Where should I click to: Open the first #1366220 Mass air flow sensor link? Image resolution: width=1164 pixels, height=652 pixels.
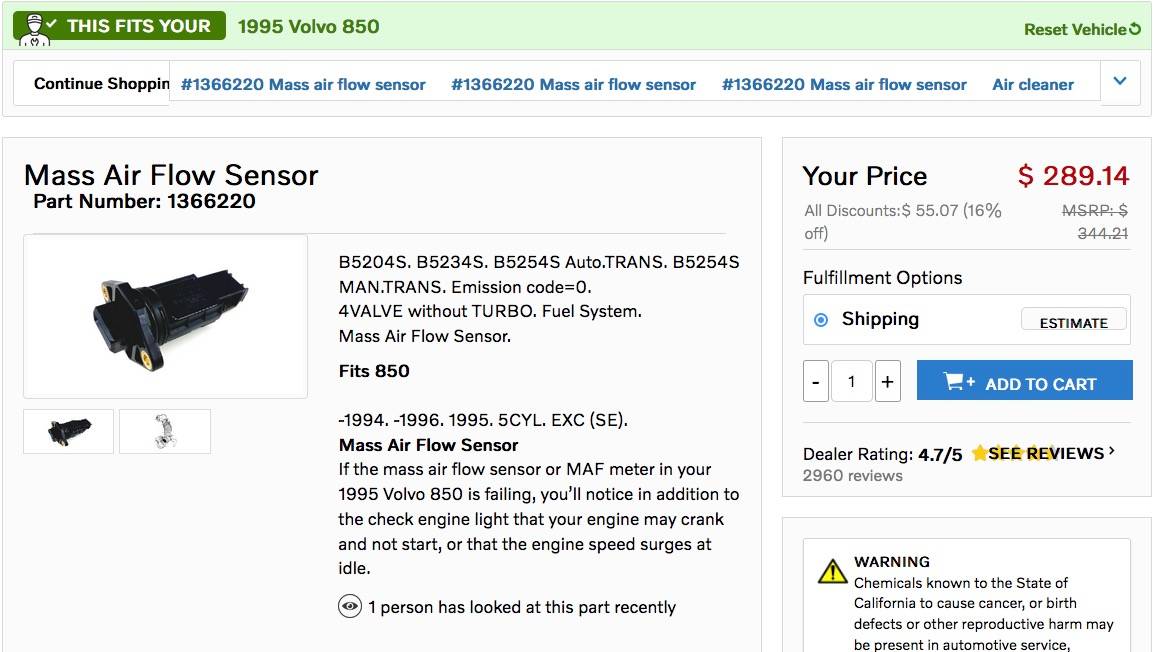tap(303, 85)
